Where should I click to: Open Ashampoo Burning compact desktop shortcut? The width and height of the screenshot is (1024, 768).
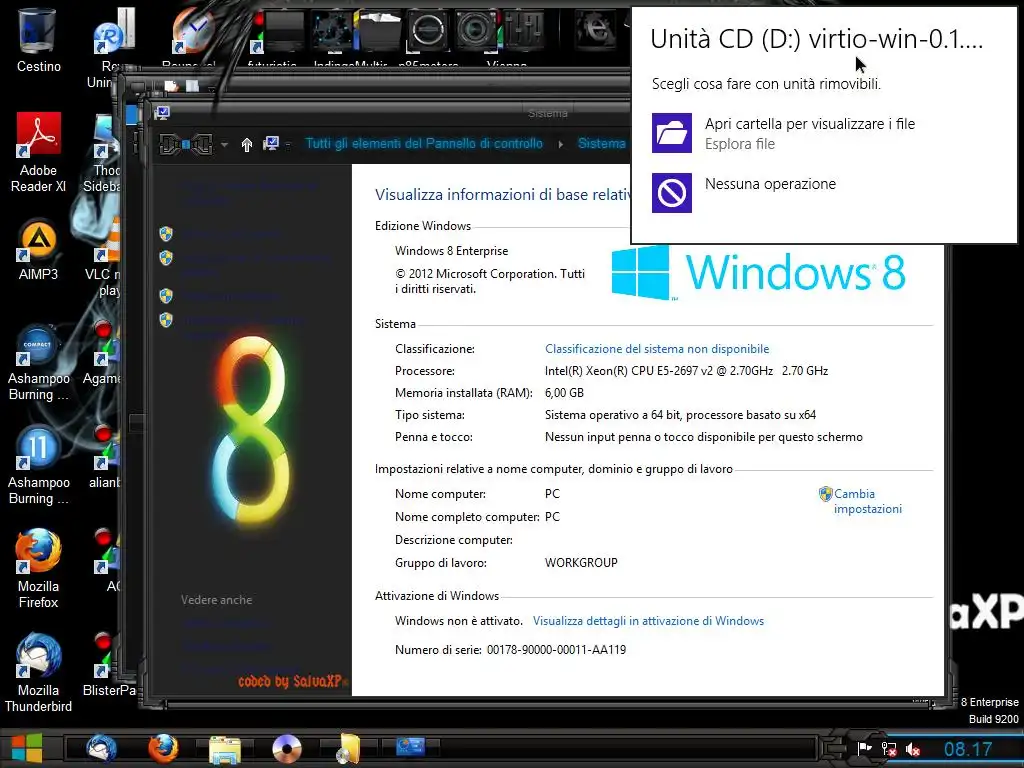(x=38, y=362)
